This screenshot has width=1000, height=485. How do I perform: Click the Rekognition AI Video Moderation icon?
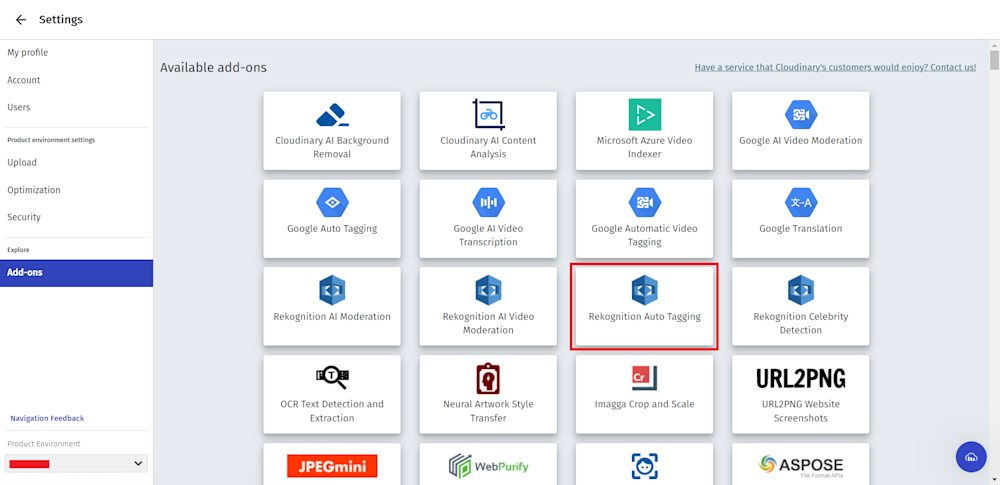coord(489,290)
